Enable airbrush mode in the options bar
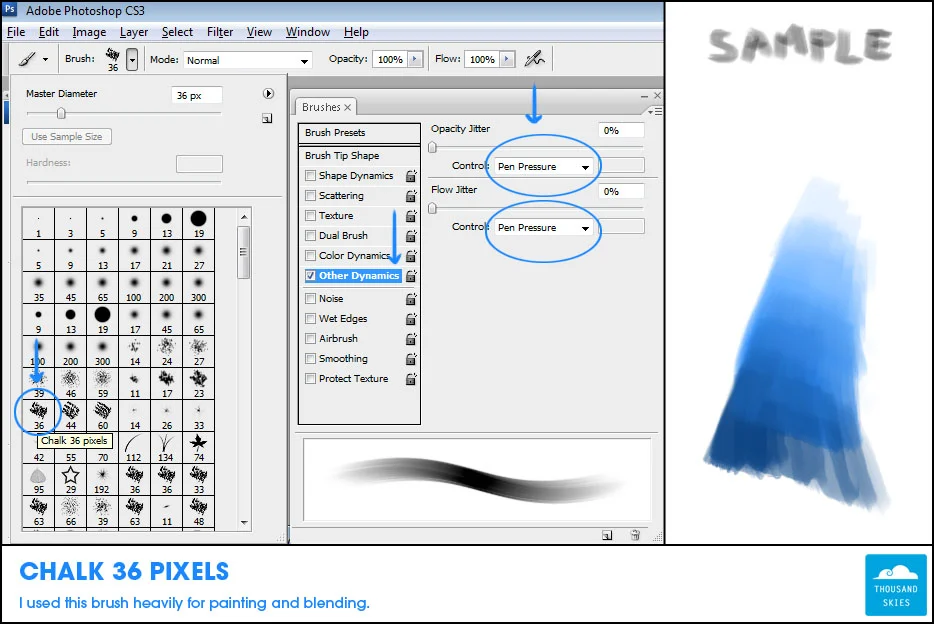This screenshot has height=624, width=934. click(x=534, y=58)
